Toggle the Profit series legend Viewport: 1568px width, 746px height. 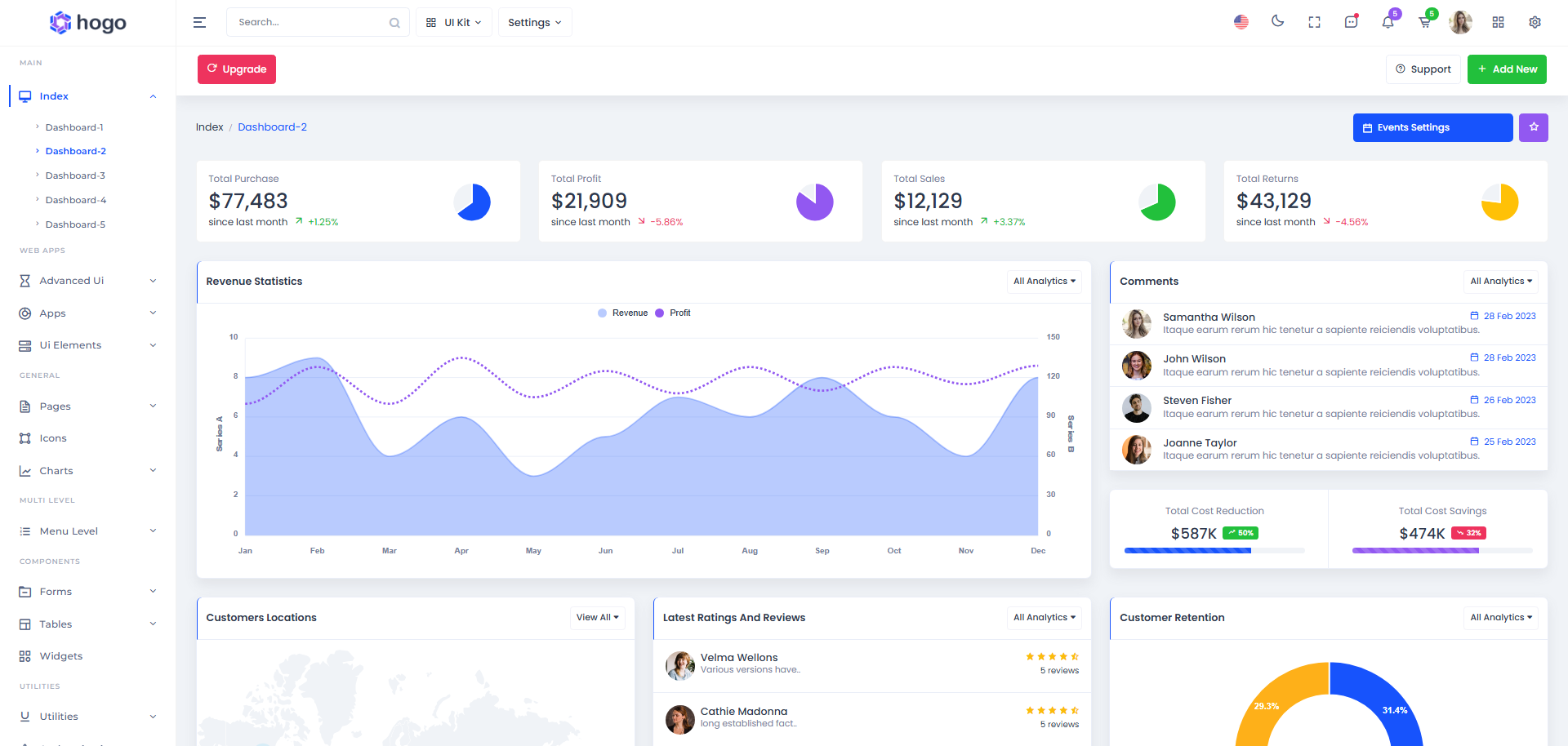673,313
